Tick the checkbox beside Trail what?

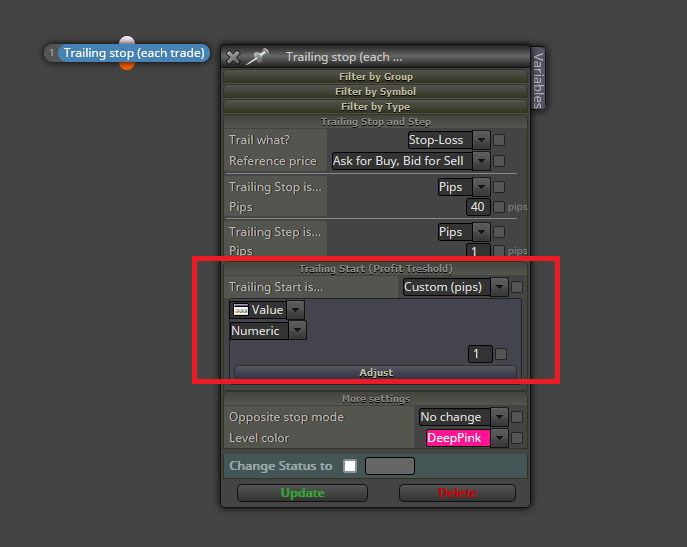coord(499,140)
